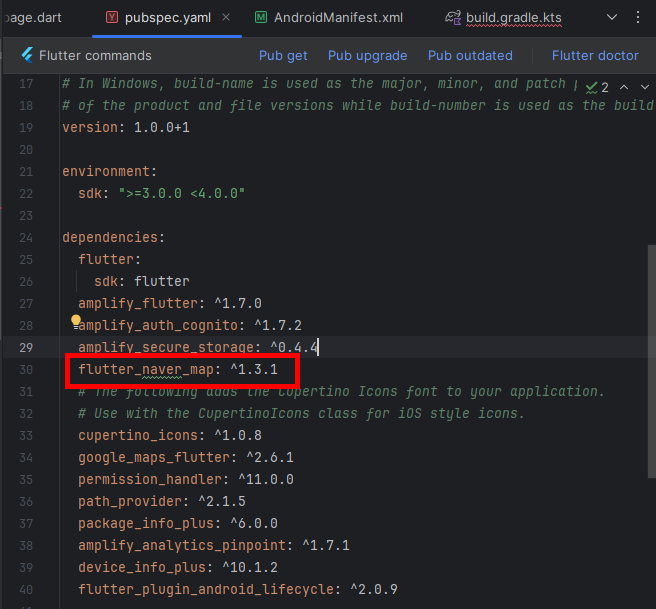Click the comment 'In Windows, build-name is used'

(x=318, y=84)
